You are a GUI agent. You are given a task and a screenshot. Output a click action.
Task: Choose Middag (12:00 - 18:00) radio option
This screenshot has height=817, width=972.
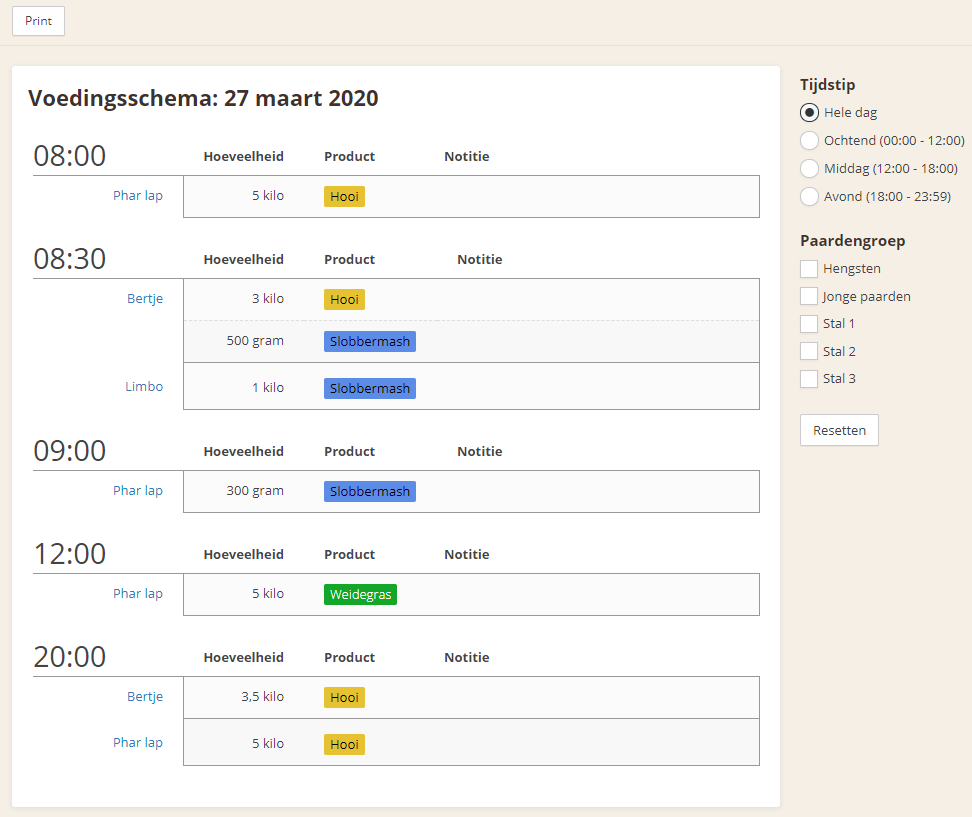(809, 169)
